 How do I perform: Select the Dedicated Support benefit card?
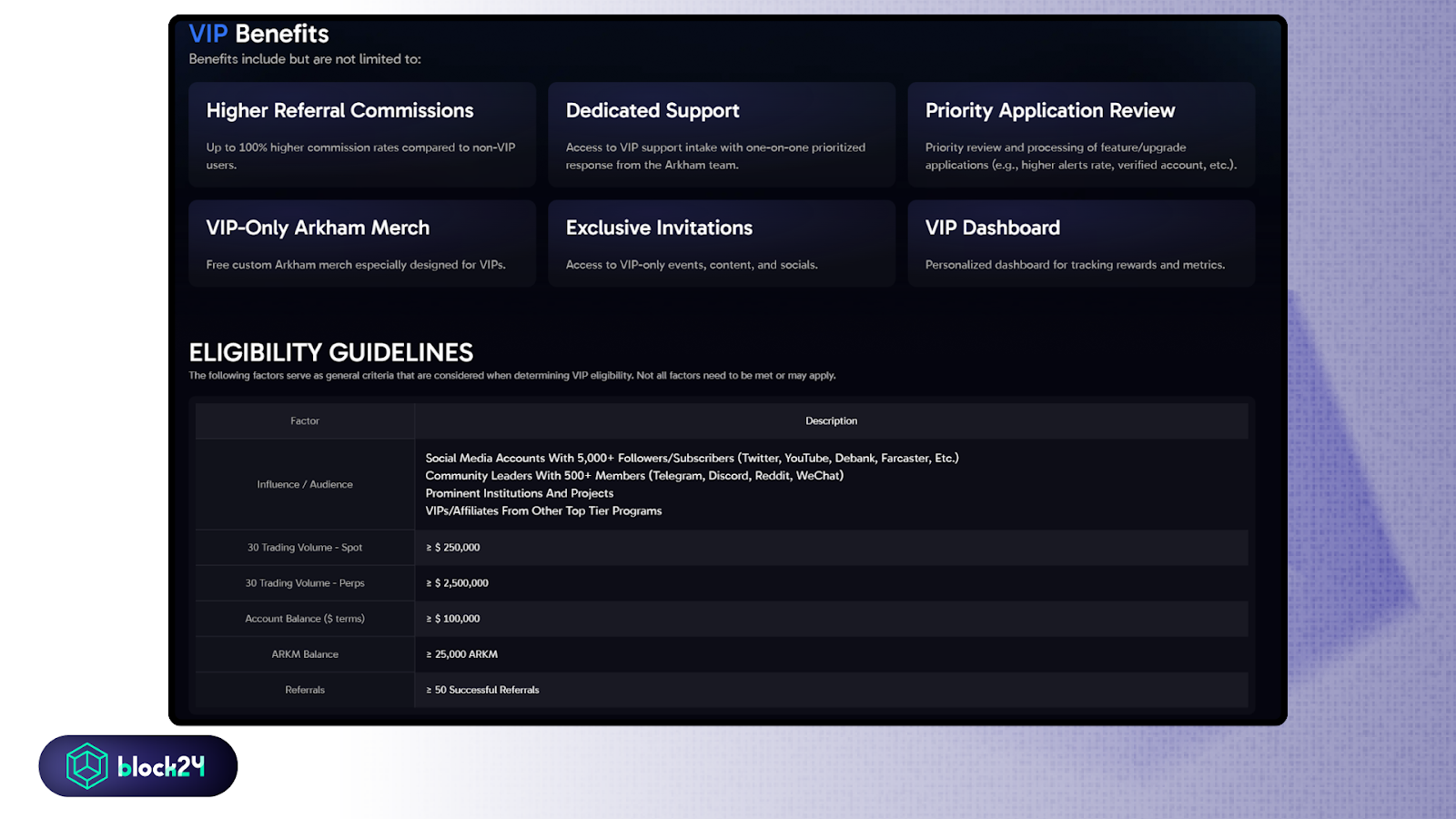coord(722,135)
